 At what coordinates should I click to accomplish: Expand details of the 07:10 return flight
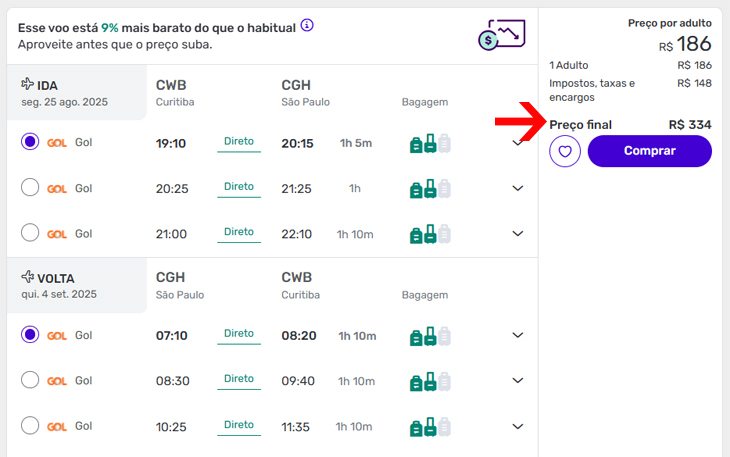(518, 335)
